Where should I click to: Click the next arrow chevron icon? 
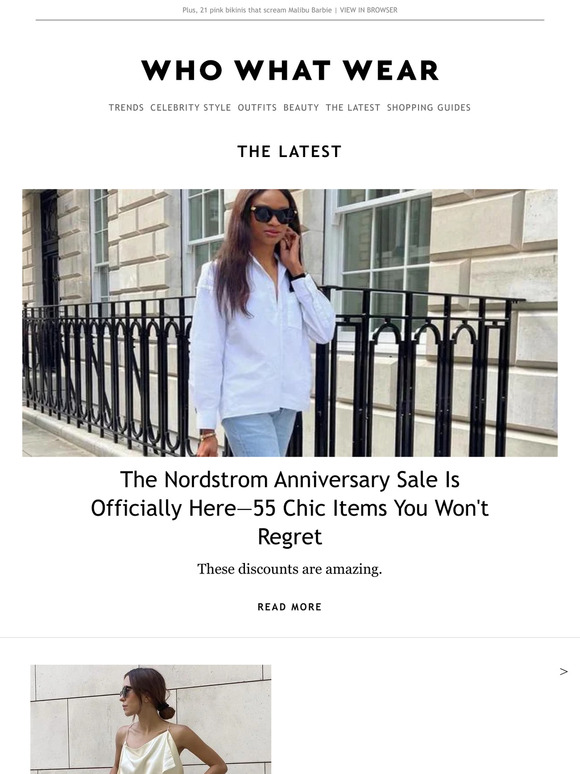[564, 671]
